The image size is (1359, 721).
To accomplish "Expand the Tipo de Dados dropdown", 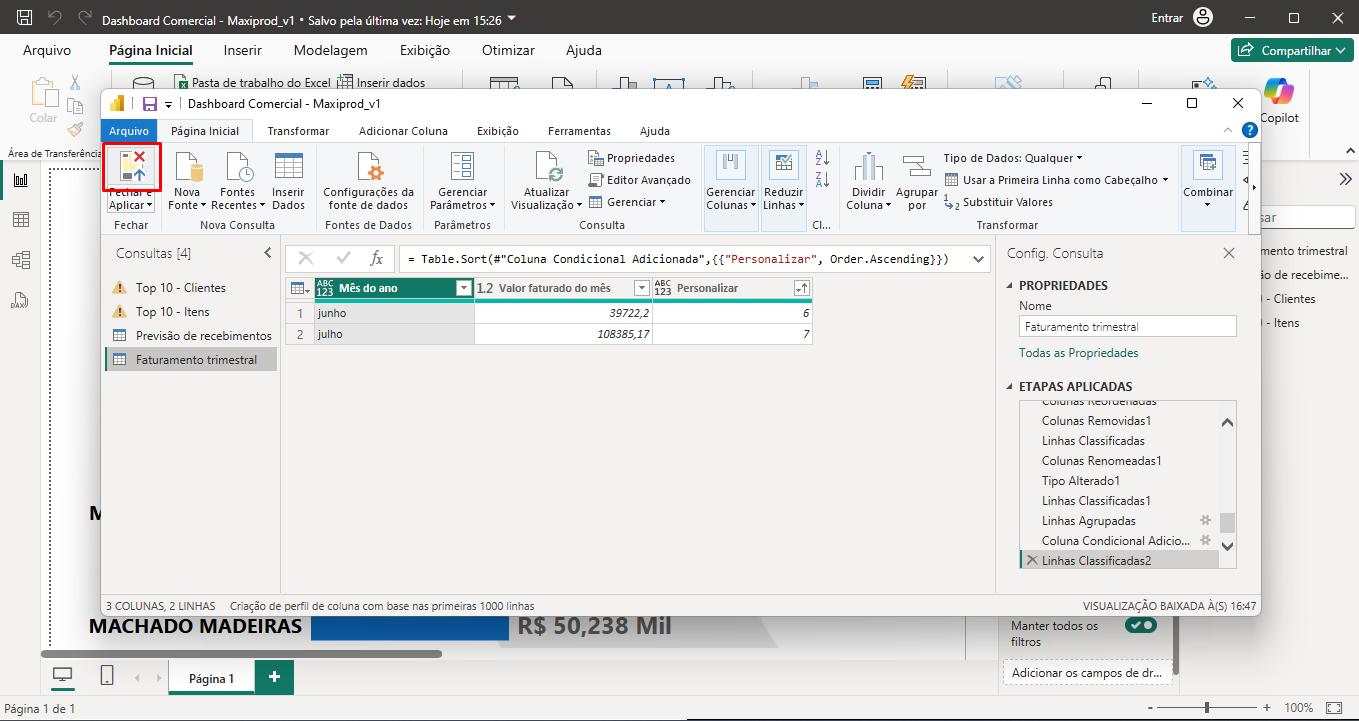I will pos(1012,158).
